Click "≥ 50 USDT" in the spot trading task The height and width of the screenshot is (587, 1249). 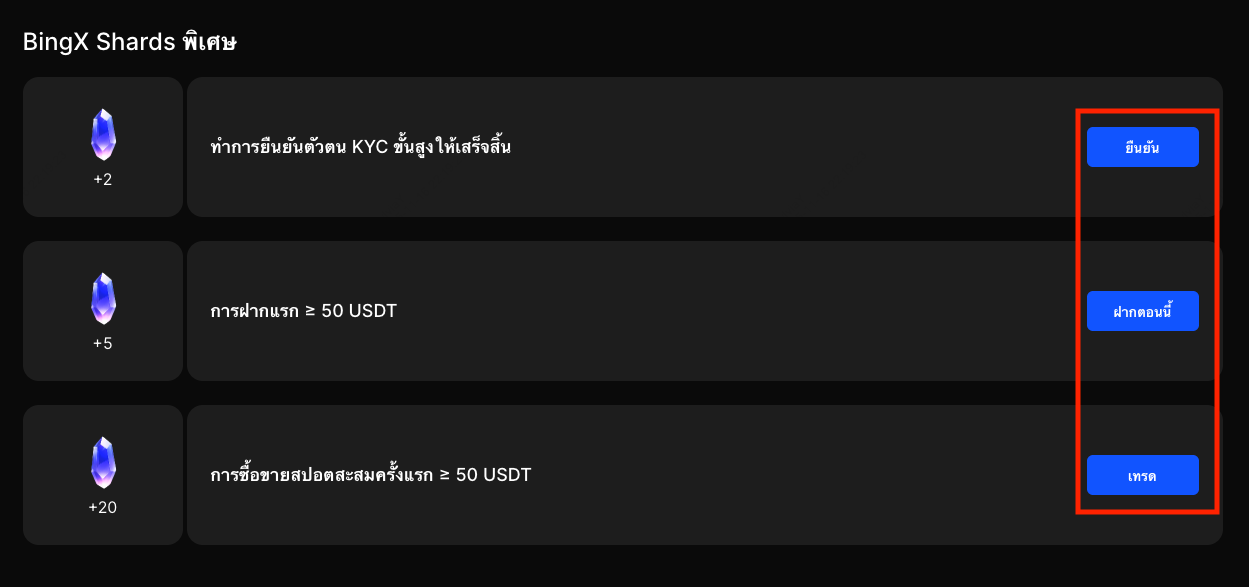[485, 474]
